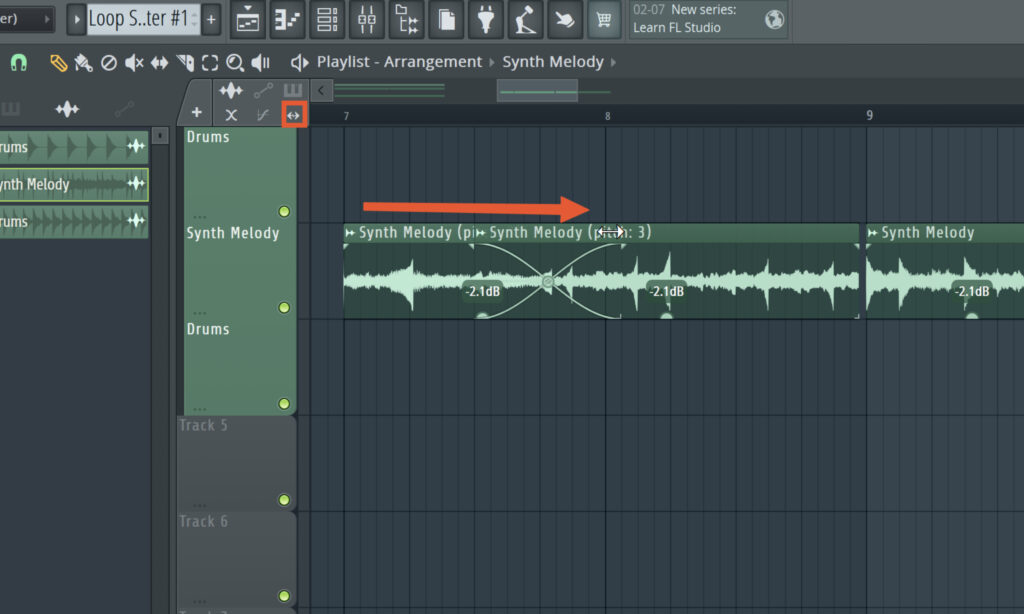Select the Slip tool
The width and height of the screenshot is (1024, 614).
(159, 63)
